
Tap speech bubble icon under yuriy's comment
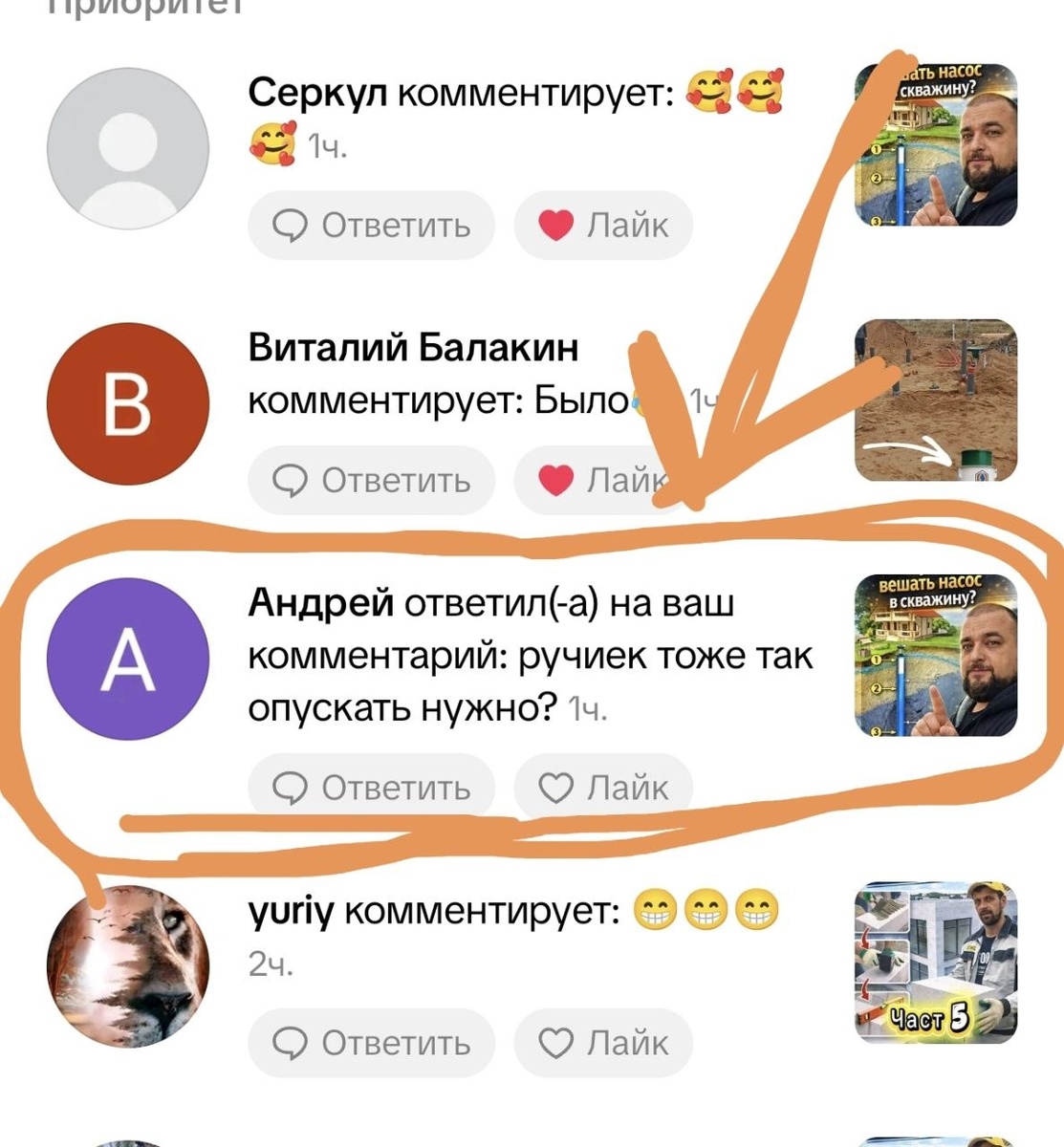[290, 1043]
